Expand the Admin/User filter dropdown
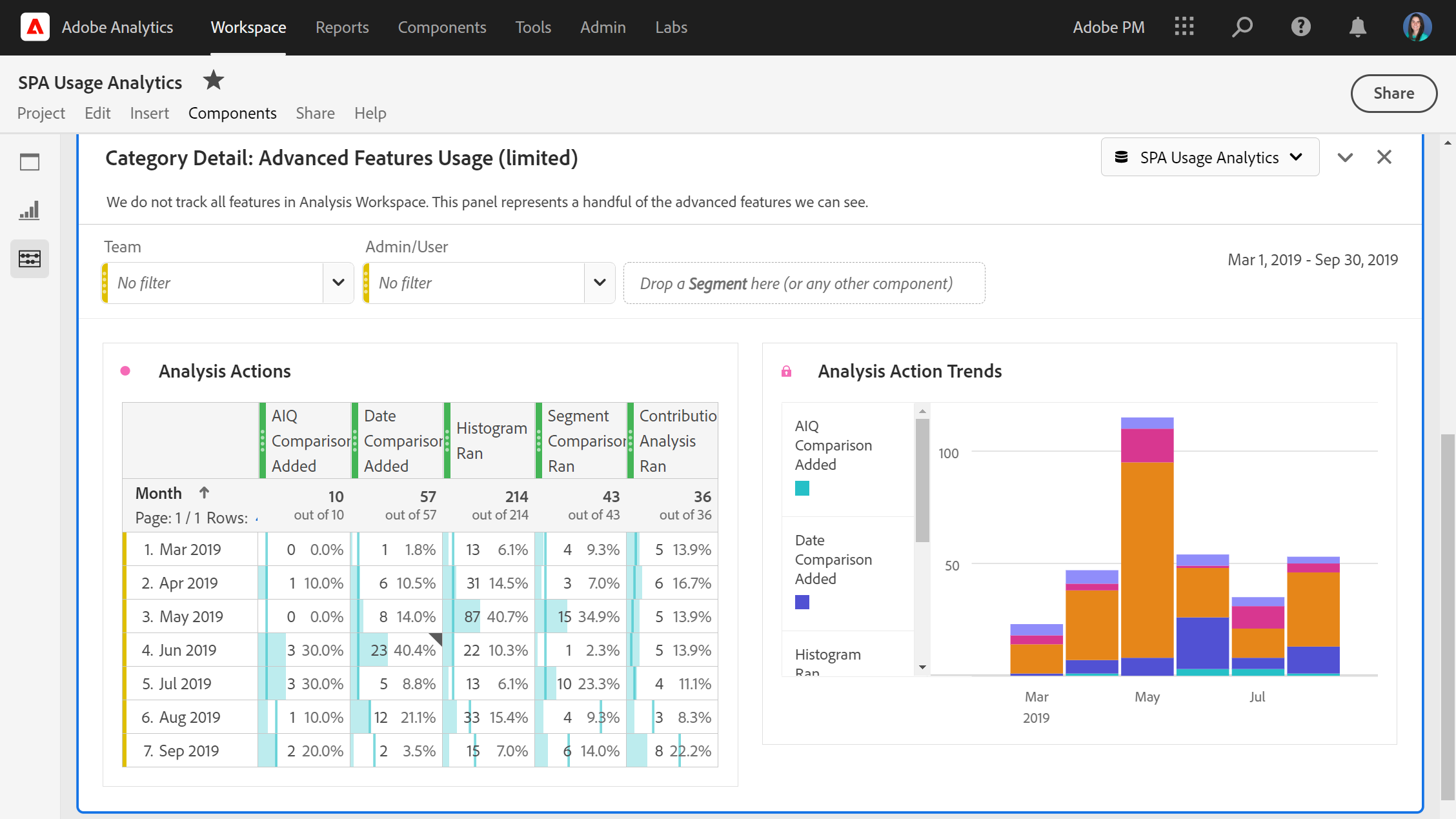Screen dimensions: 1456x819 point(600,283)
